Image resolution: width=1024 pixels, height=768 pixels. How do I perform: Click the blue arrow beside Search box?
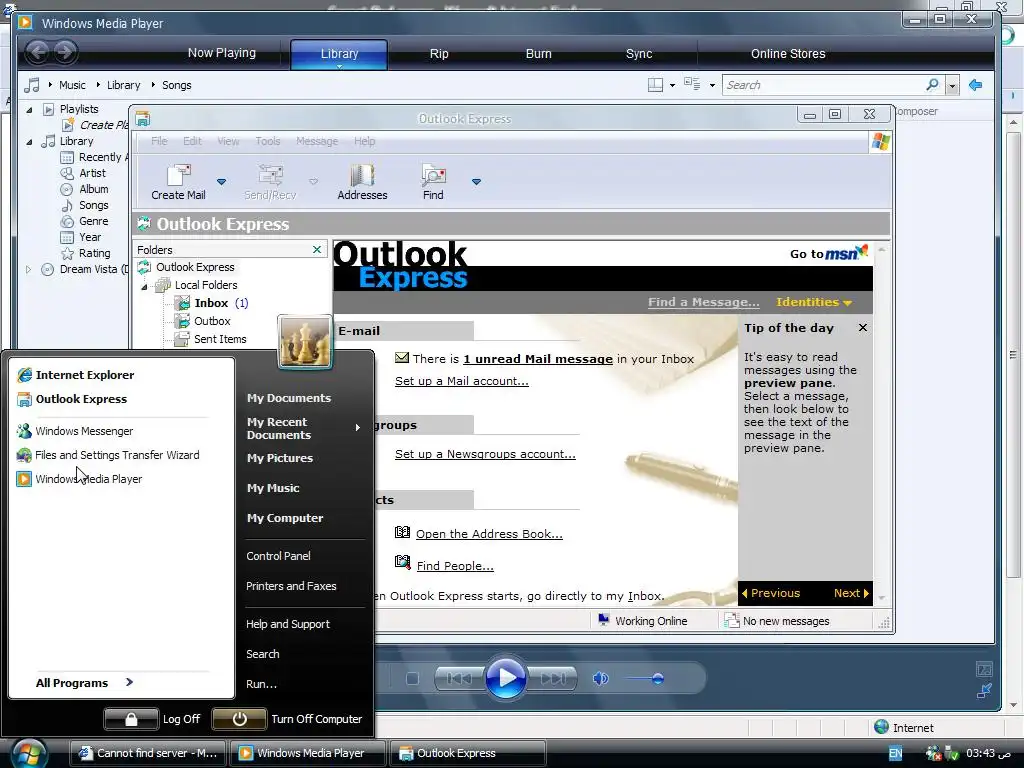pos(976,85)
